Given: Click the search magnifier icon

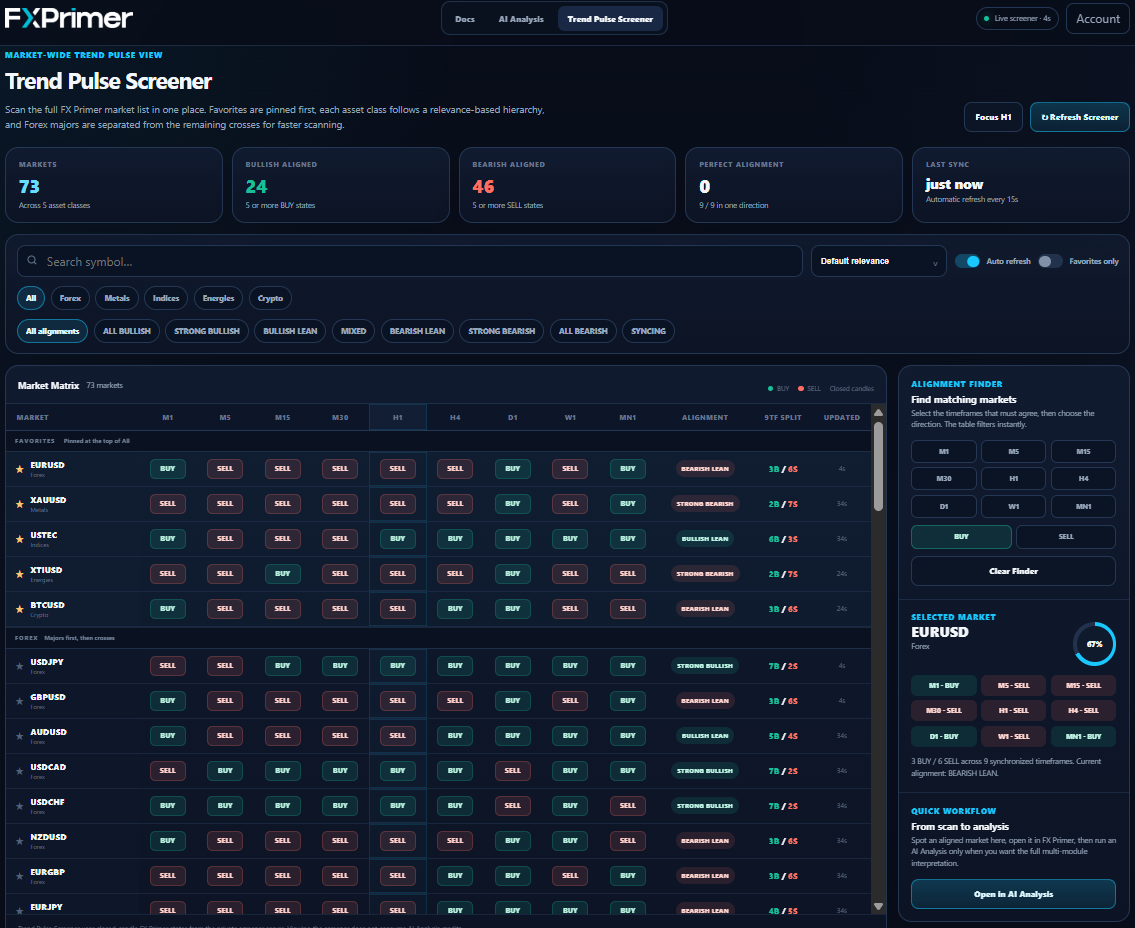Looking at the screenshot, I should 32,261.
